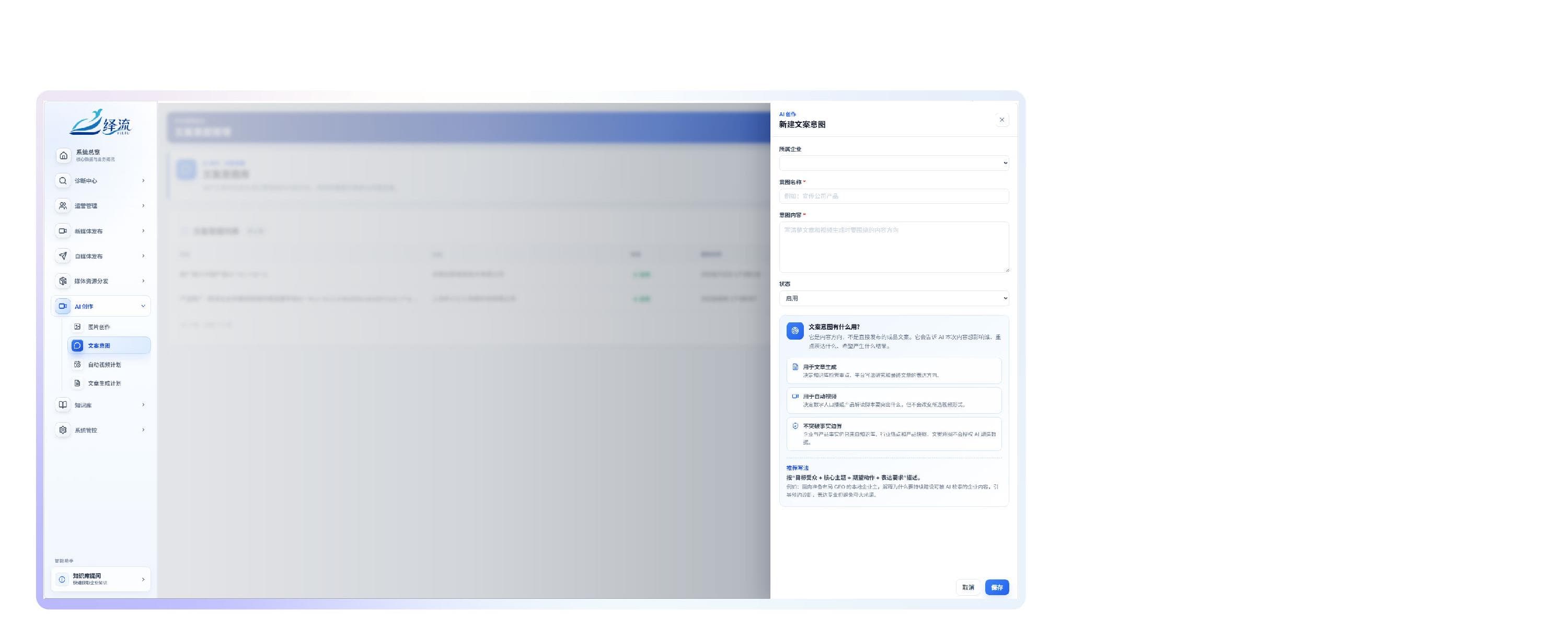The width and height of the screenshot is (1568, 627).
Task: Select the 图片创作 submenu item
Action: [110, 327]
